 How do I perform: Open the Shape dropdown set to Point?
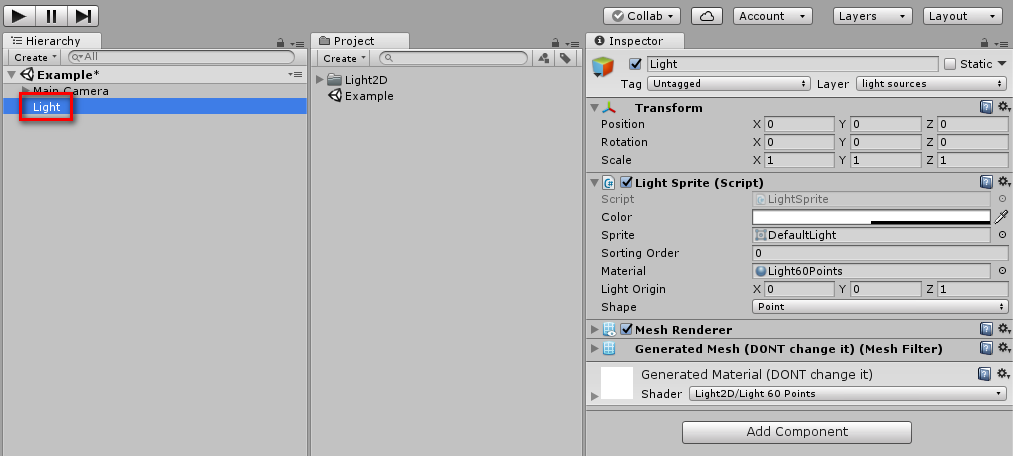click(880, 307)
